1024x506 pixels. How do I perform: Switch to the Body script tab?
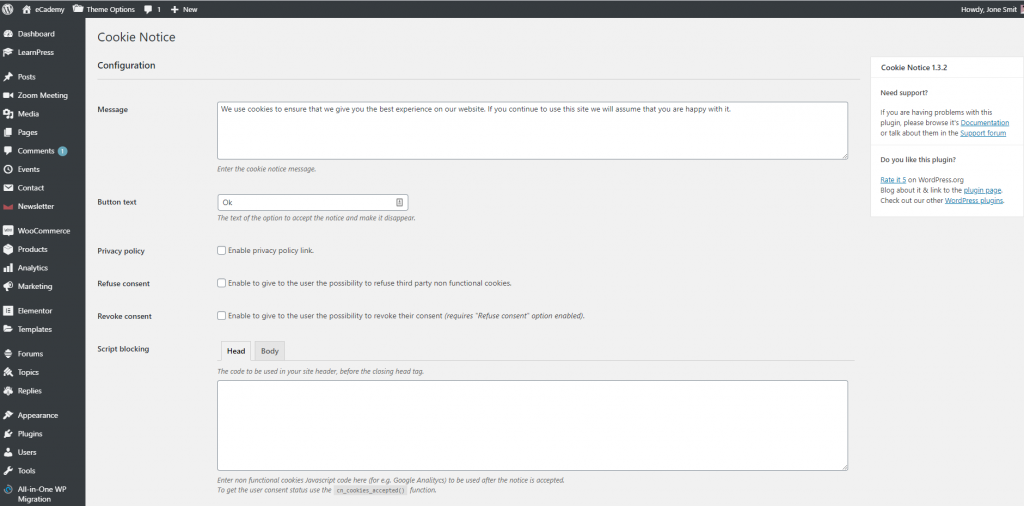[x=269, y=351]
